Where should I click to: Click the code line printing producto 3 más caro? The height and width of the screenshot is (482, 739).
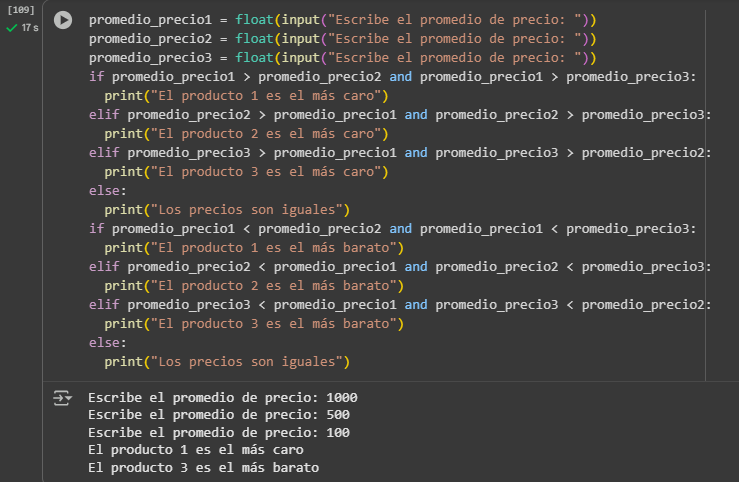pos(245,172)
